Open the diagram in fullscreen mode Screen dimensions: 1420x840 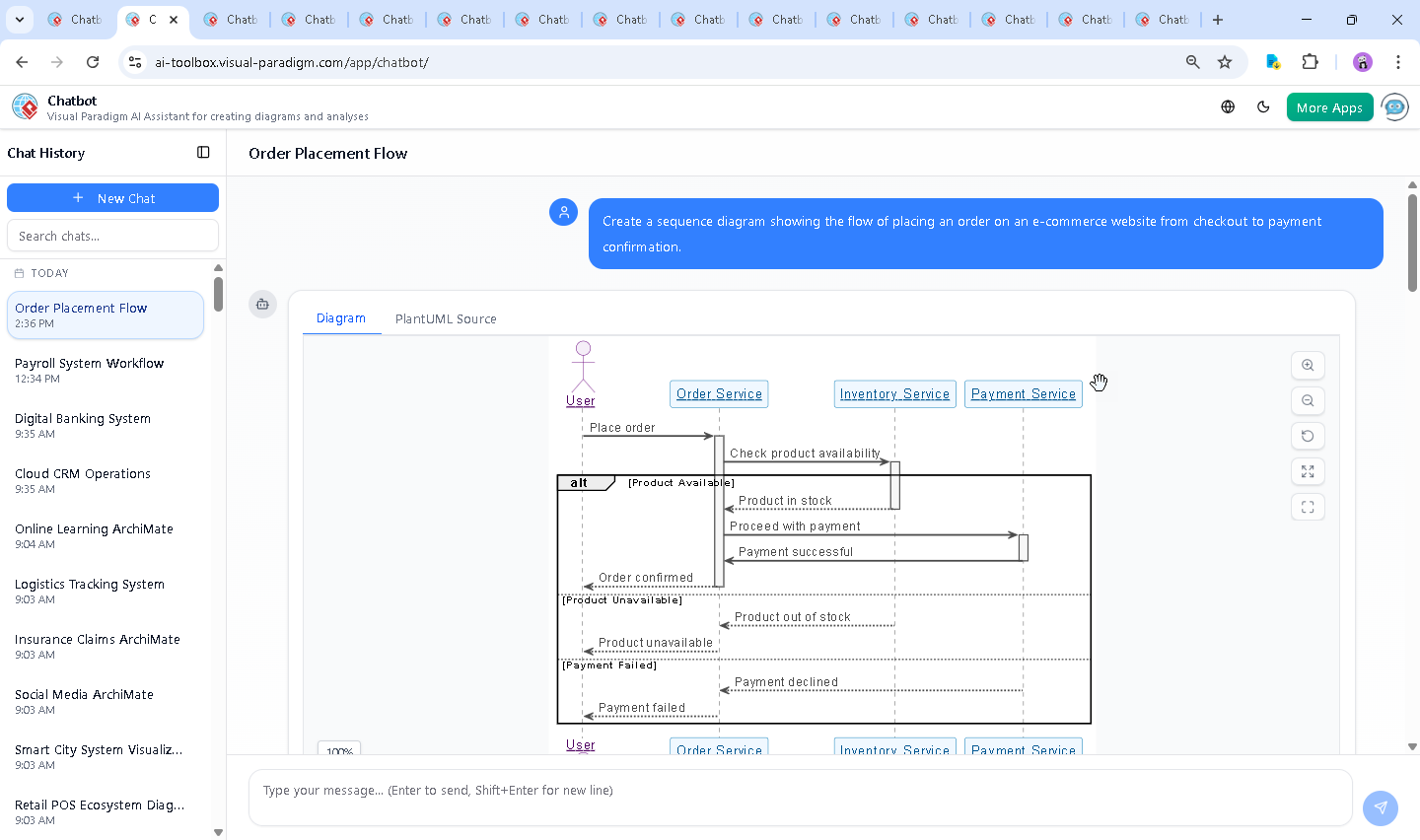click(1308, 508)
